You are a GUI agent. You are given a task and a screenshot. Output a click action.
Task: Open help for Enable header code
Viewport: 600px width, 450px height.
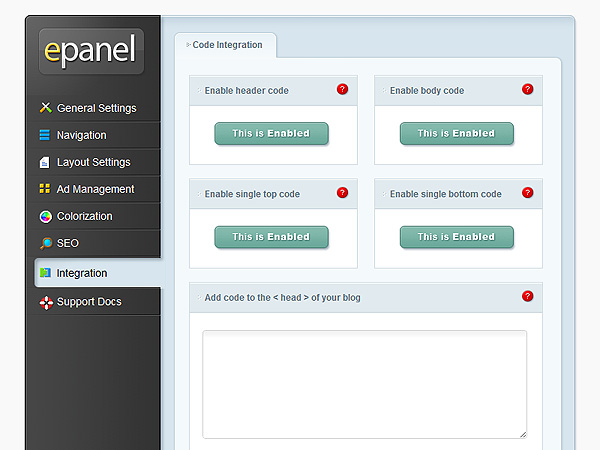(x=342, y=90)
